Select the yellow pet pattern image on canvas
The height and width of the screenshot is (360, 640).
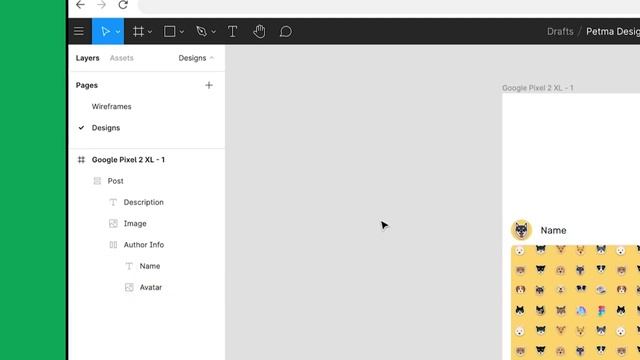tap(575, 302)
